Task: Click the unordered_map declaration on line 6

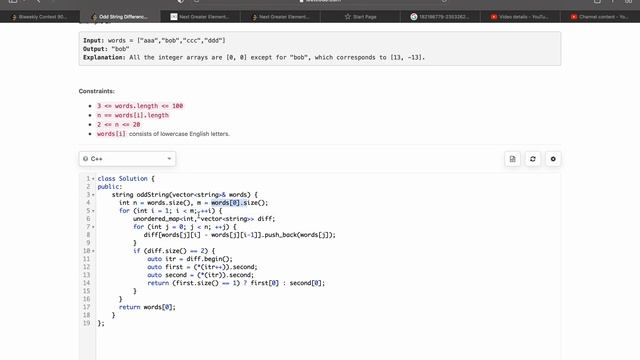Action: (204, 219)
